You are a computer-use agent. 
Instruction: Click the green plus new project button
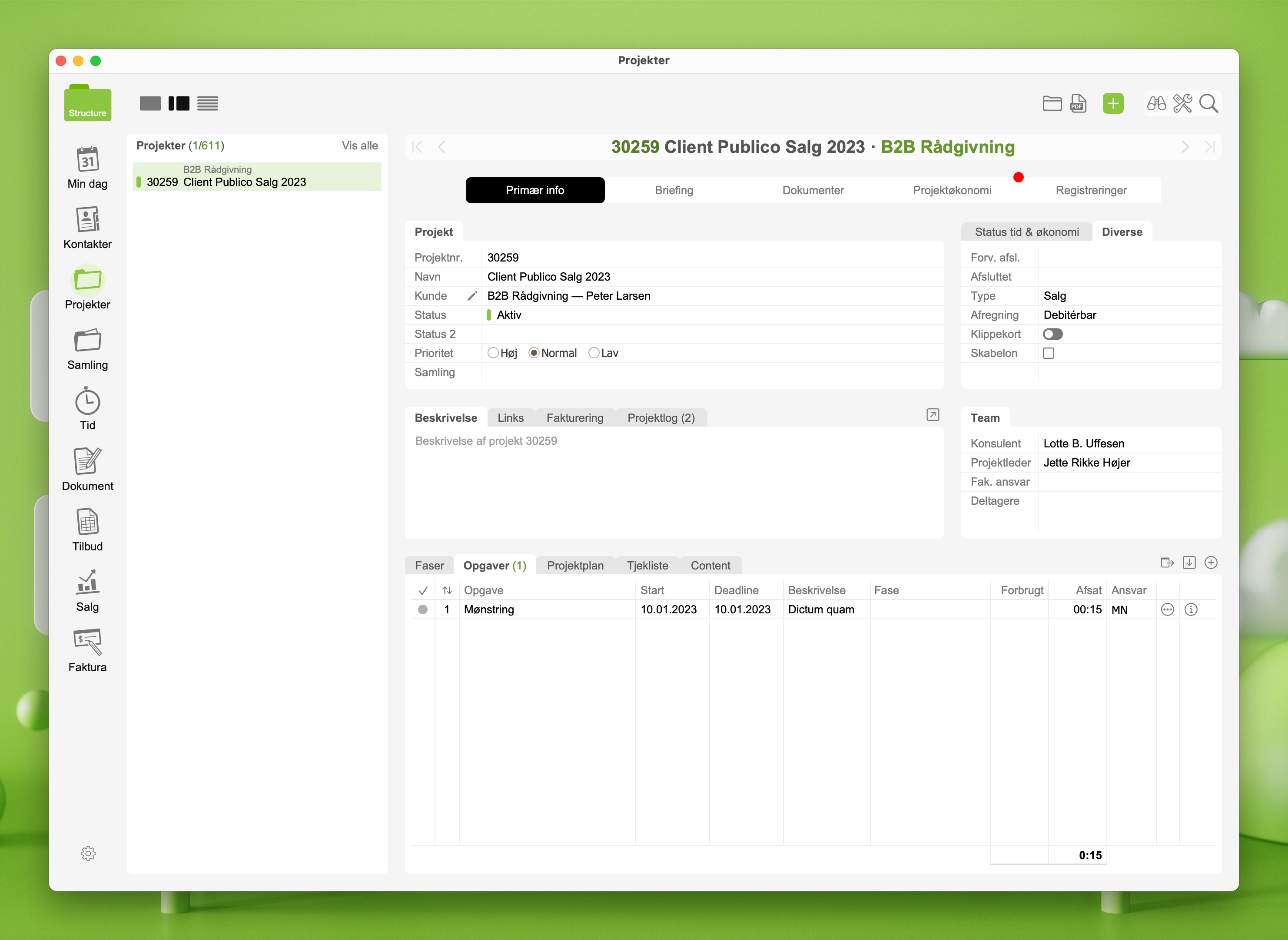pos(1113,103)
